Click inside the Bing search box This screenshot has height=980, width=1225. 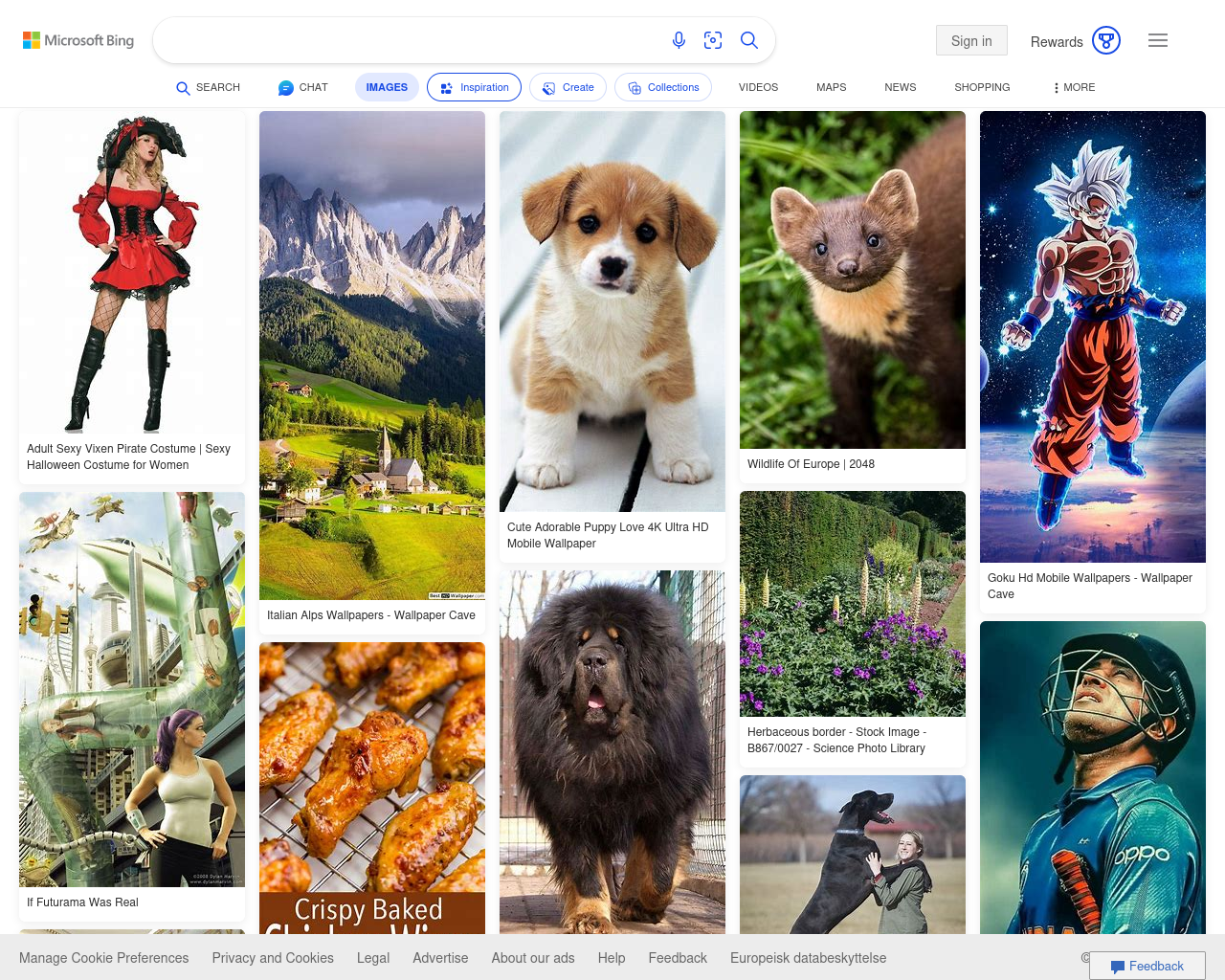point(407,40)
